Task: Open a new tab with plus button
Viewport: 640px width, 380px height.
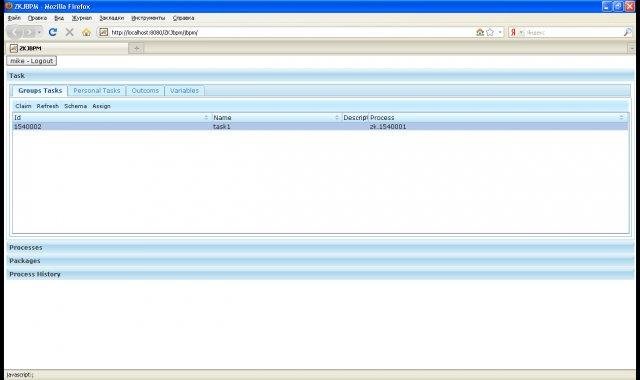Action: [x=136, y=48]
